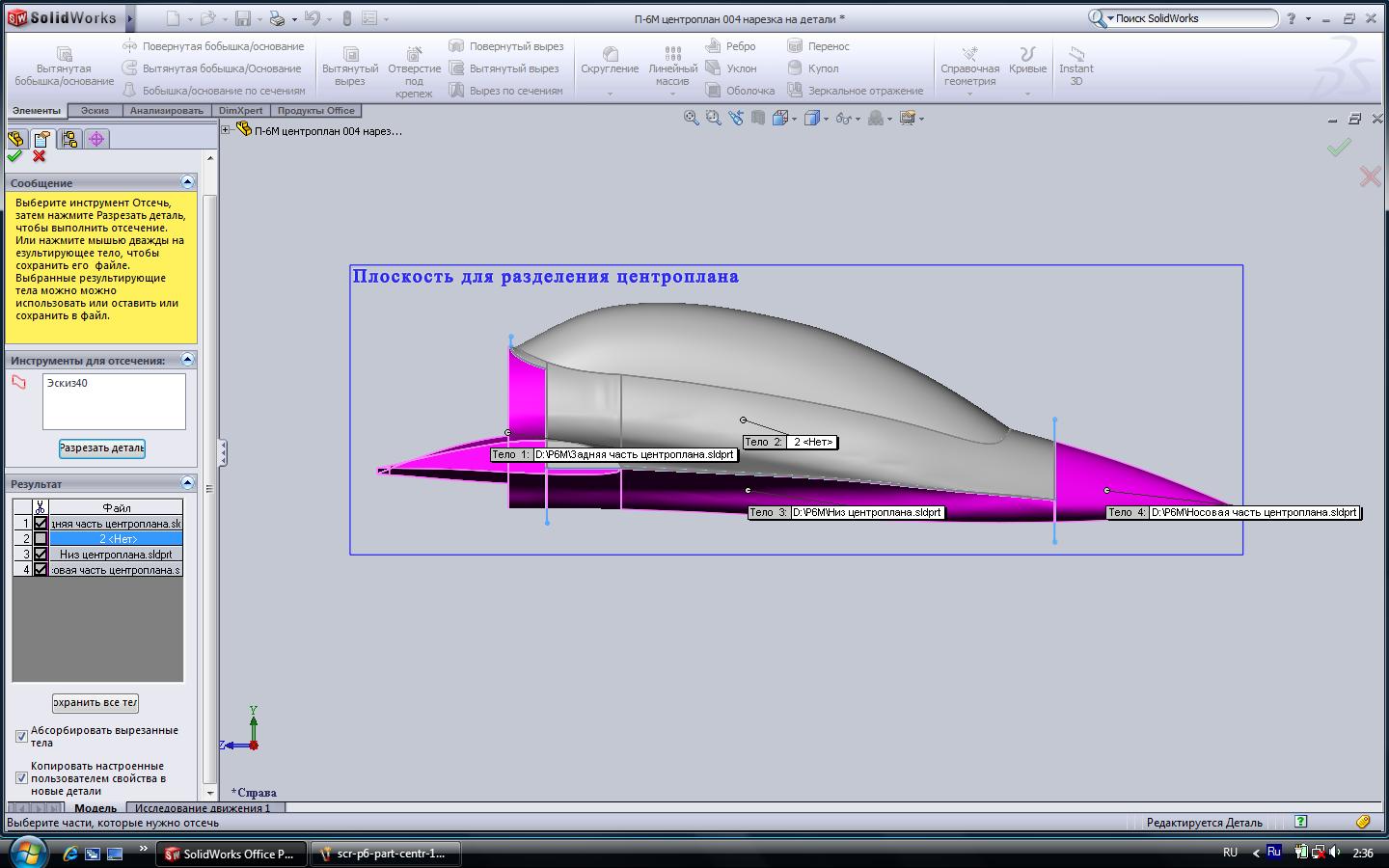Expand the П-6М центроплан tree node

coord(226,130)
